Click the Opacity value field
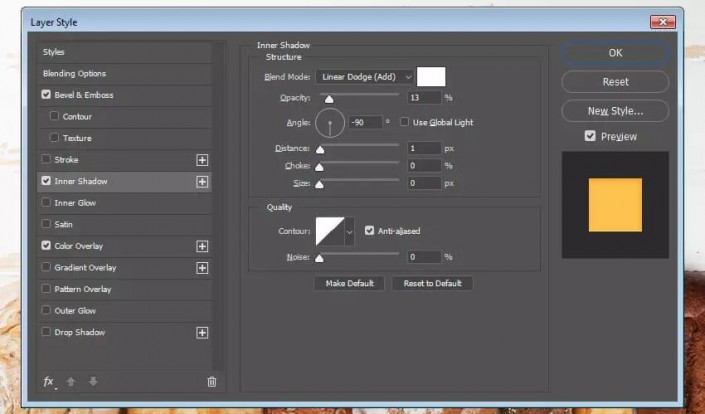The height and width of the screenshot is (414, 705). 424,98
